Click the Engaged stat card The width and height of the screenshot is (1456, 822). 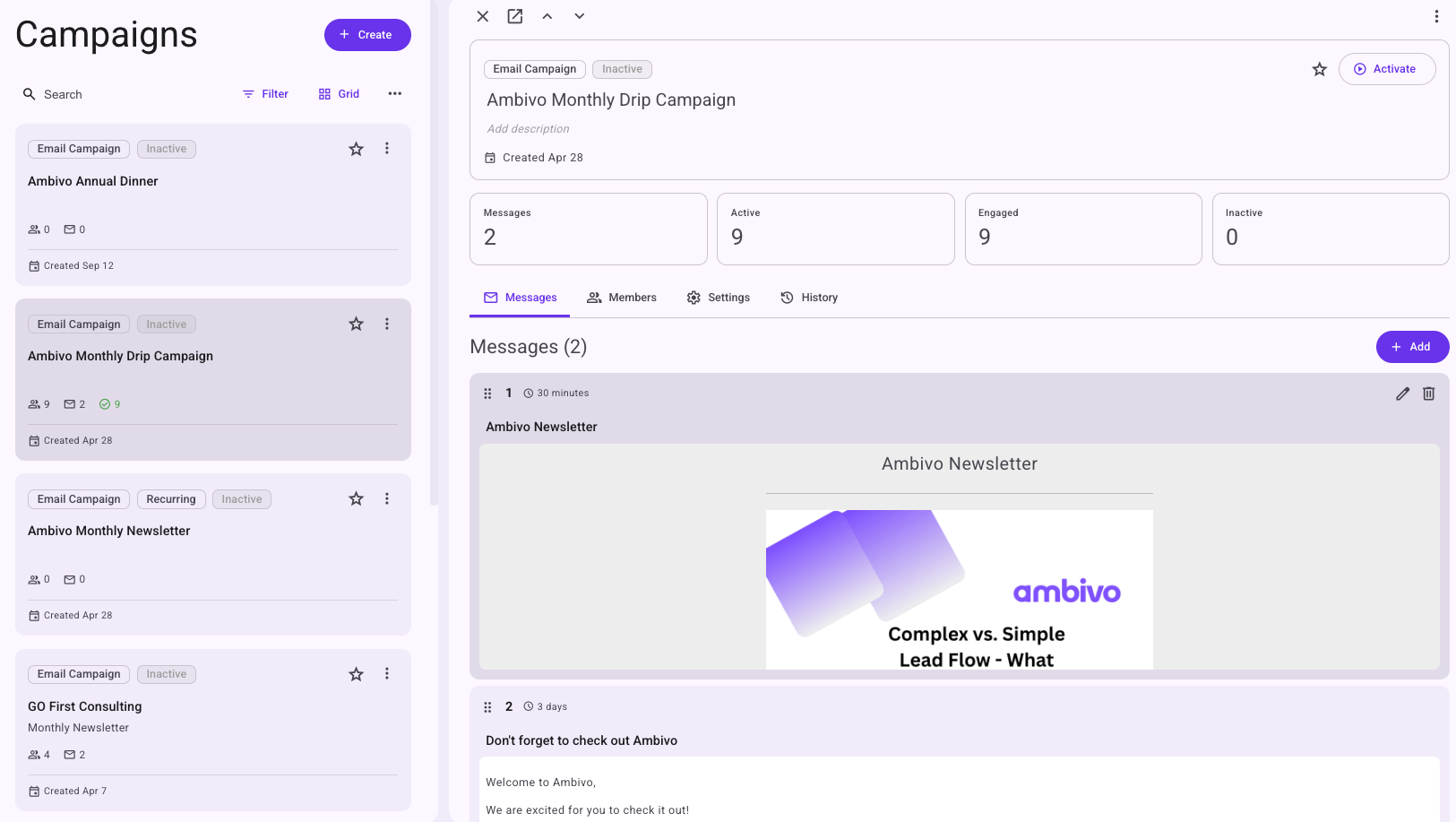tap(1083, 229)
